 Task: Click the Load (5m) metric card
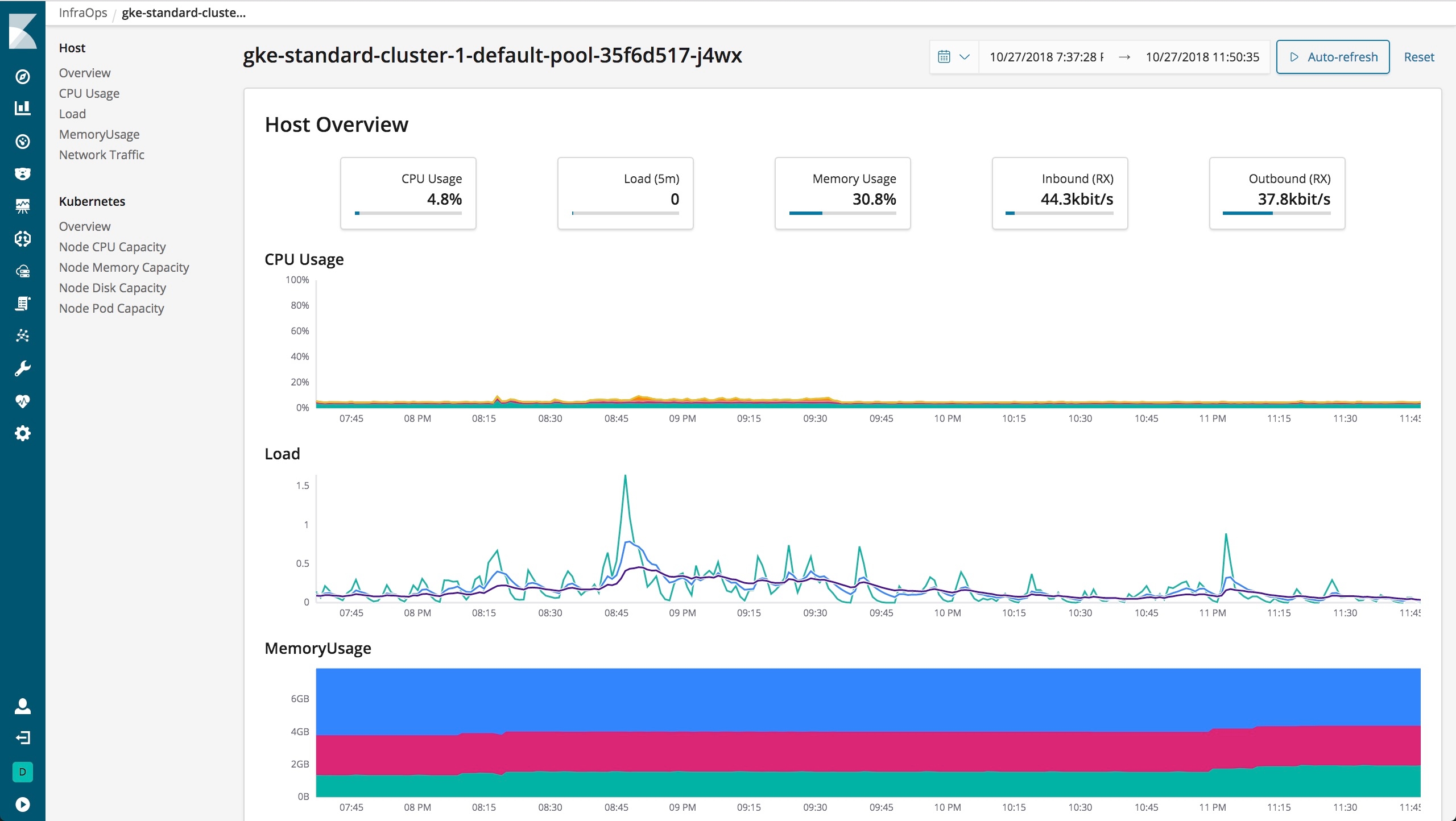click(626, 193)
